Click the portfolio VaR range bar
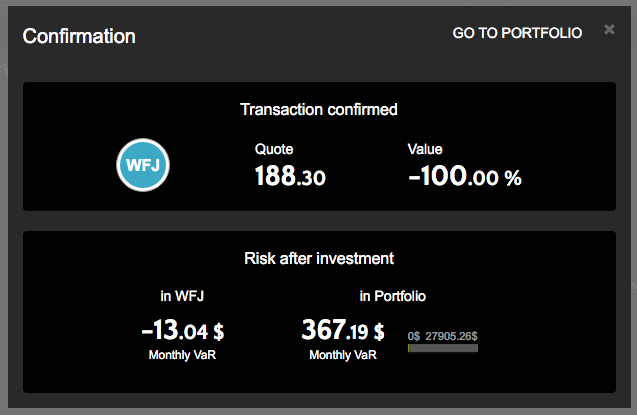The image size is (637, 415). 443,348
